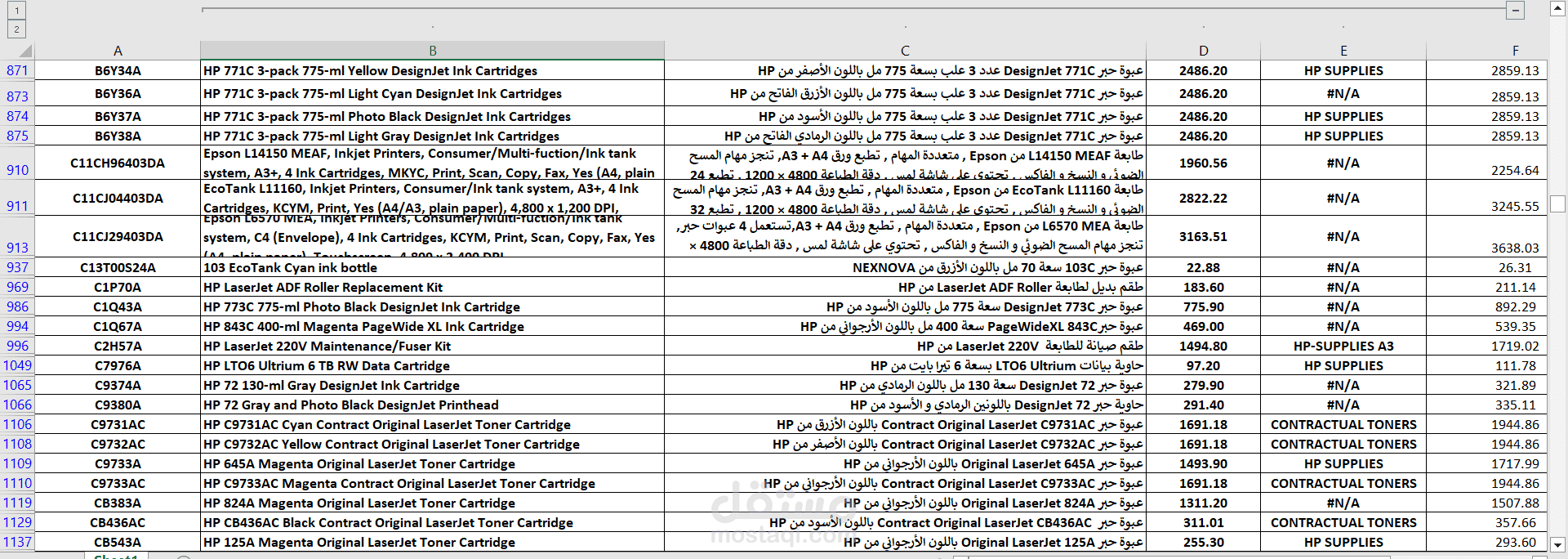Click 'HP LaserJet 220V Maintenance/Fuser Kit' cell
1568x559 pixels.
(432, 346)
